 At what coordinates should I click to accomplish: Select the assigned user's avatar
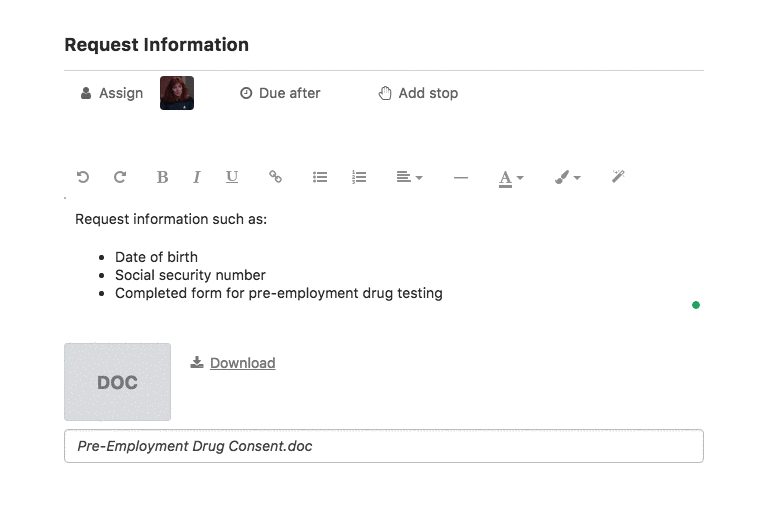coord(177,93)
